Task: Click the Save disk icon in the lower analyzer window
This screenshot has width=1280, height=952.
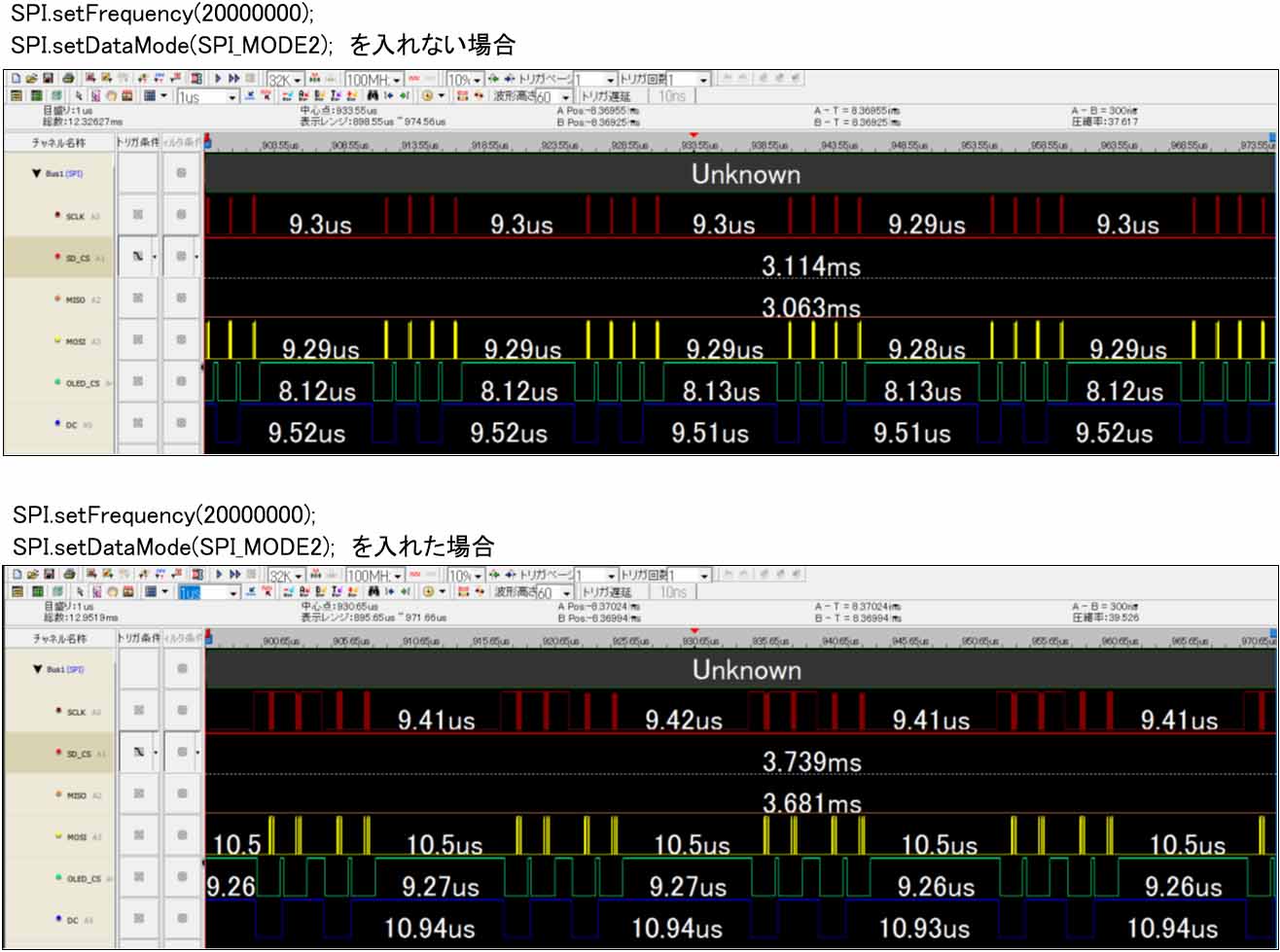Action: [x=48, y=575]
